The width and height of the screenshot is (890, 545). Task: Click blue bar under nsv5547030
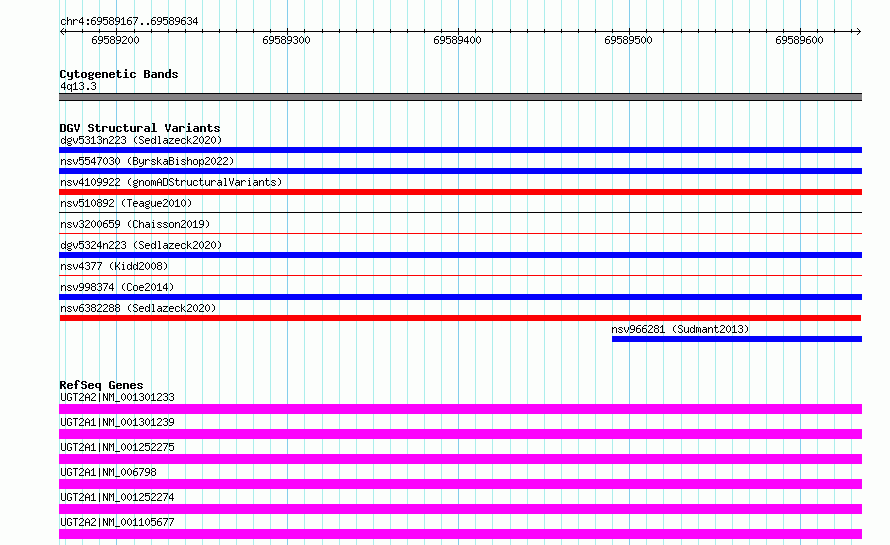pos(460,171)
